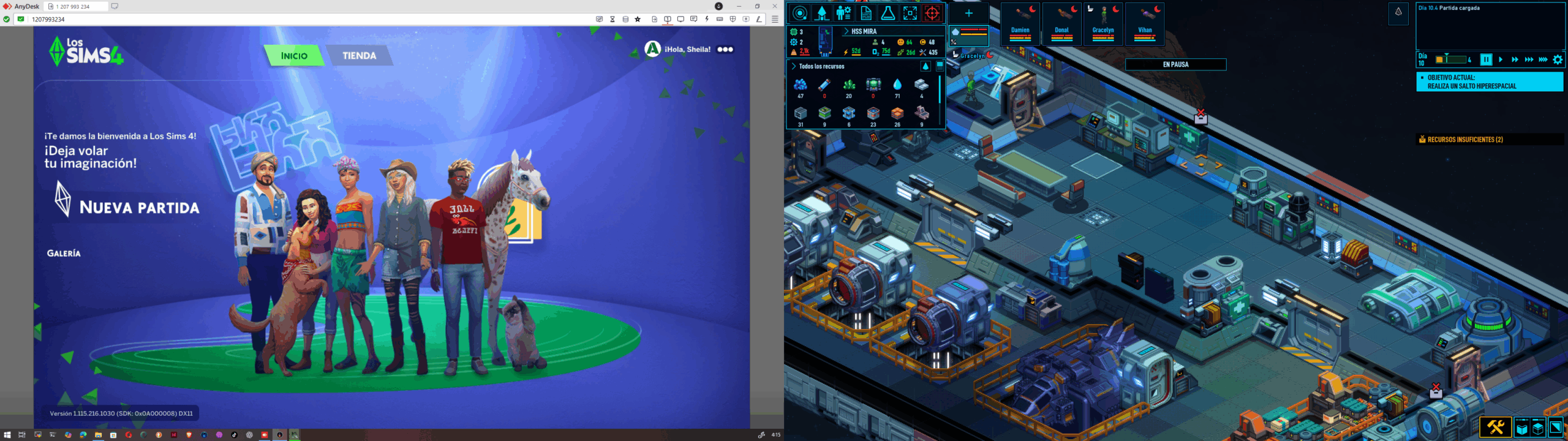Select Gracelyn crew card
This screenshot has height=441, width=1568.
tap(1103, 24)
